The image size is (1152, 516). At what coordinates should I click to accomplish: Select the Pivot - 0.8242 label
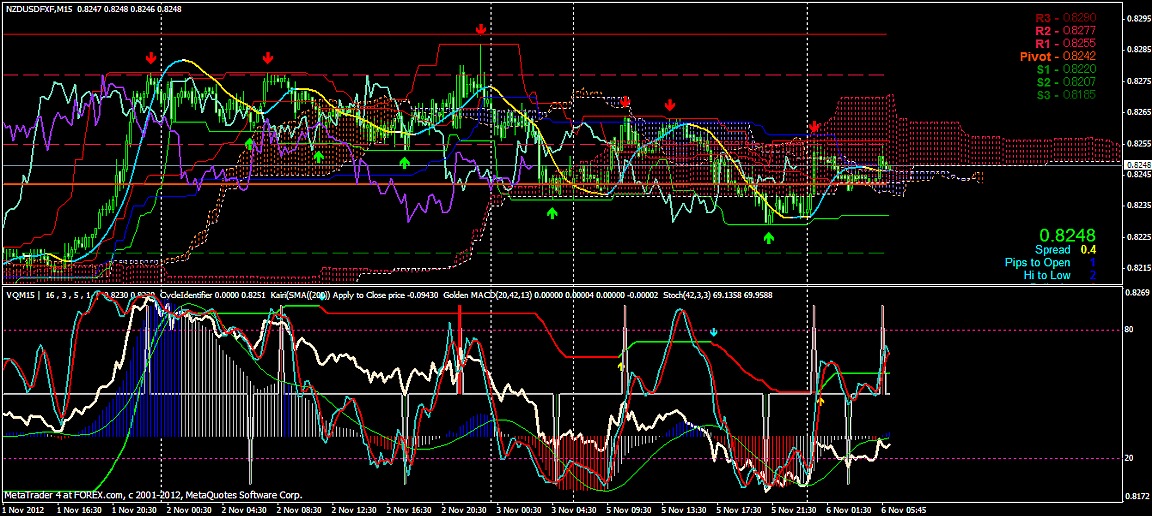(1059, 57)
